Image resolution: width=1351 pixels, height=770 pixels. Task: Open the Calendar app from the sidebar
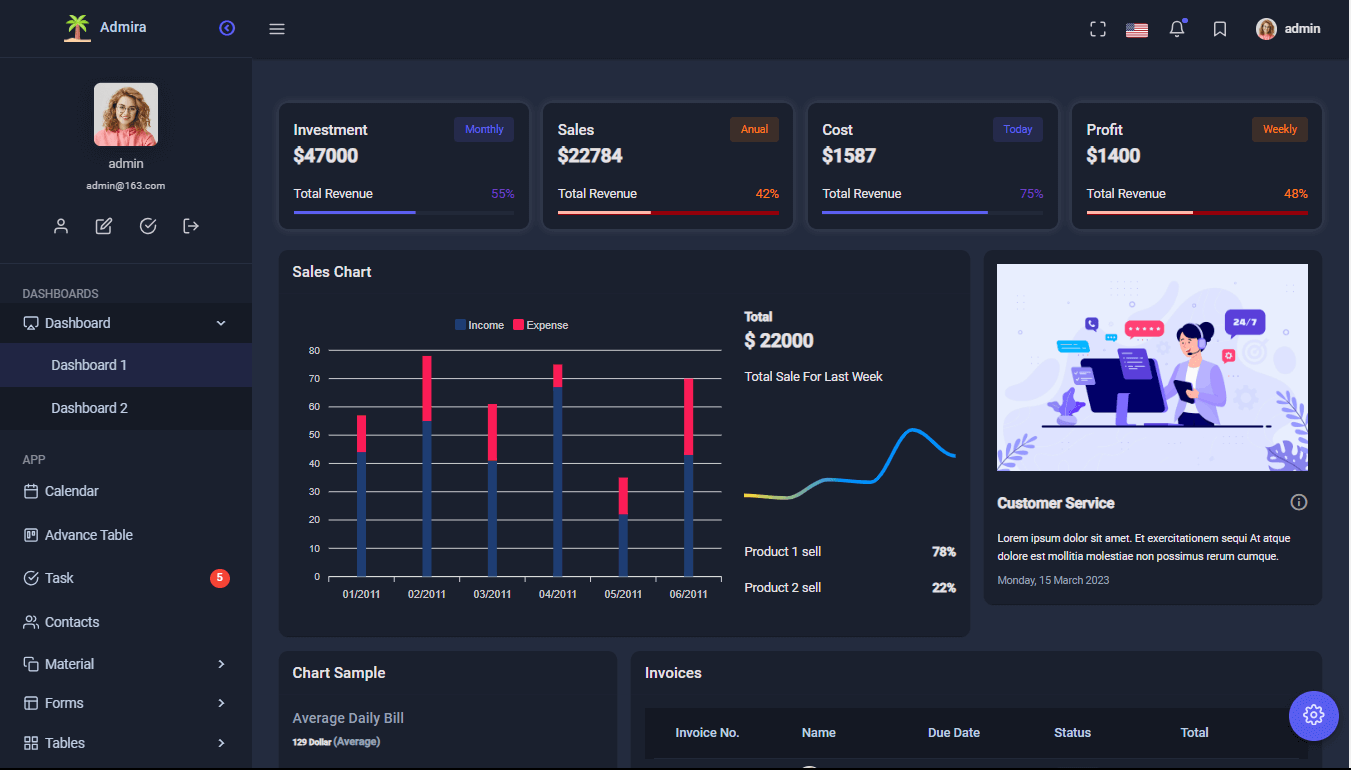coord(70,491)
